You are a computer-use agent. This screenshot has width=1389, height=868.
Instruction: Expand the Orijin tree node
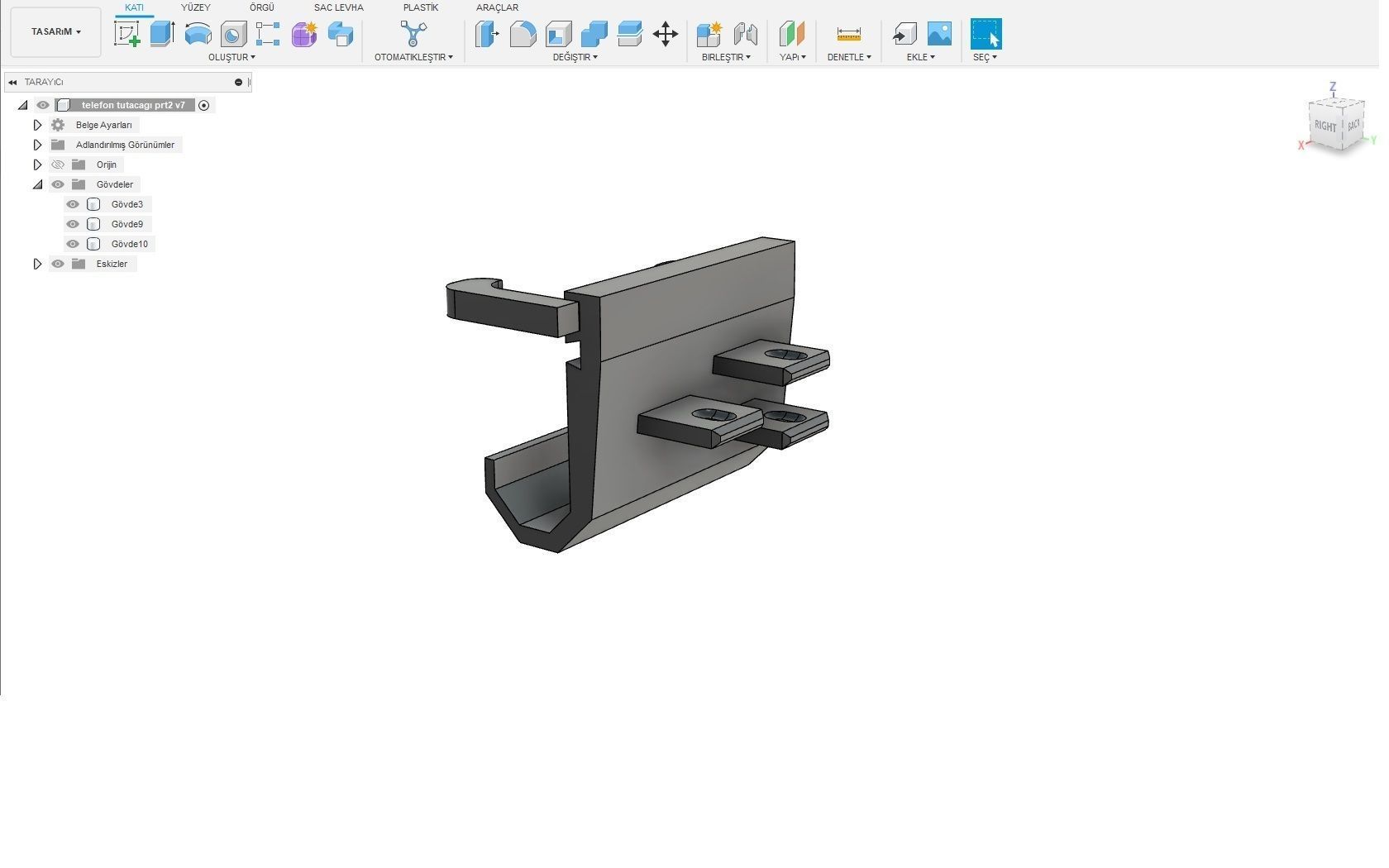(37, 165)
